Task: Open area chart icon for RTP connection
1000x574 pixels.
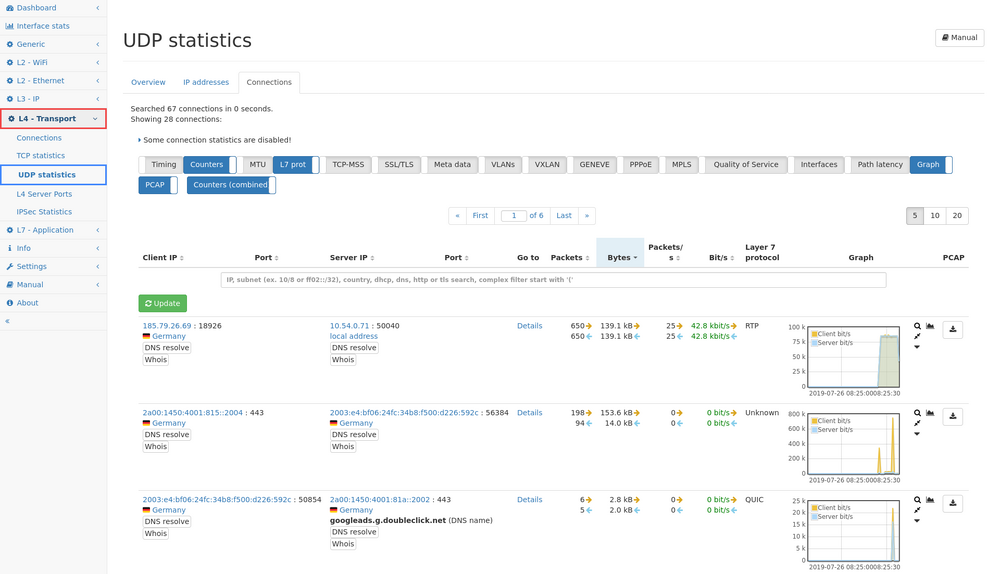Action: click(930, 327)
